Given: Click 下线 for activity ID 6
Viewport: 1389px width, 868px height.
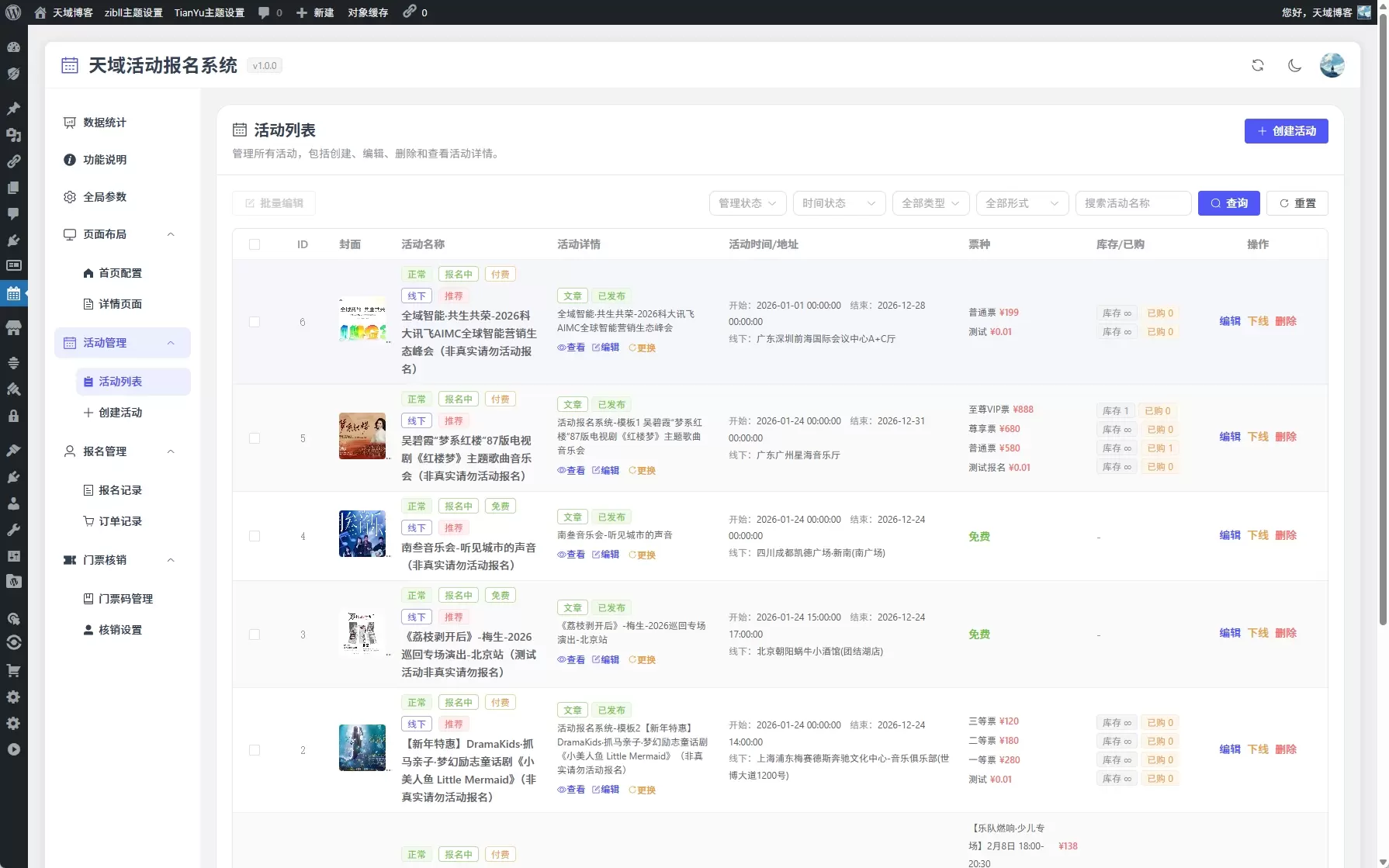Looking at the screenshot, I should [1258, 321].
